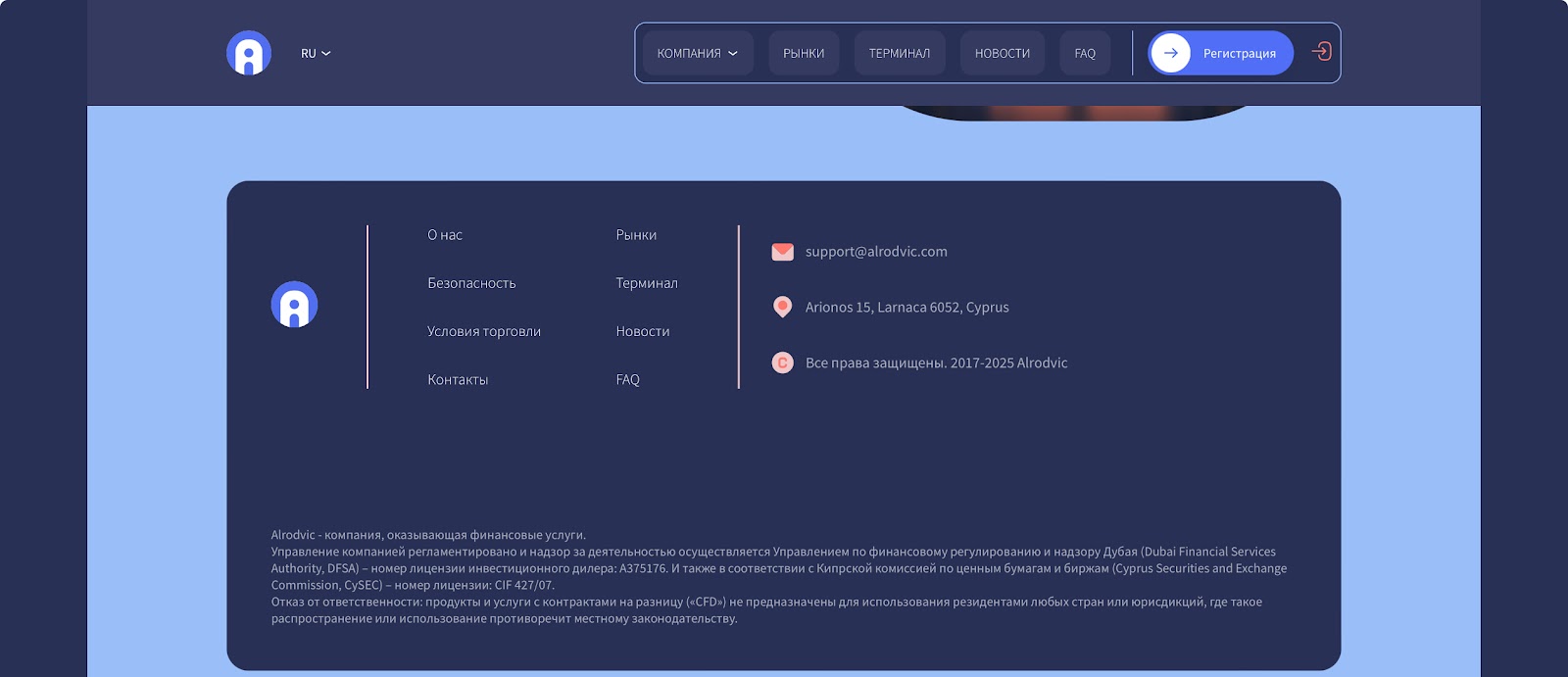The image size is (1568, 677).
Task: Click the Arionos 15, Larnaca 6052, Cyprus address
Action: click(906, 308)
